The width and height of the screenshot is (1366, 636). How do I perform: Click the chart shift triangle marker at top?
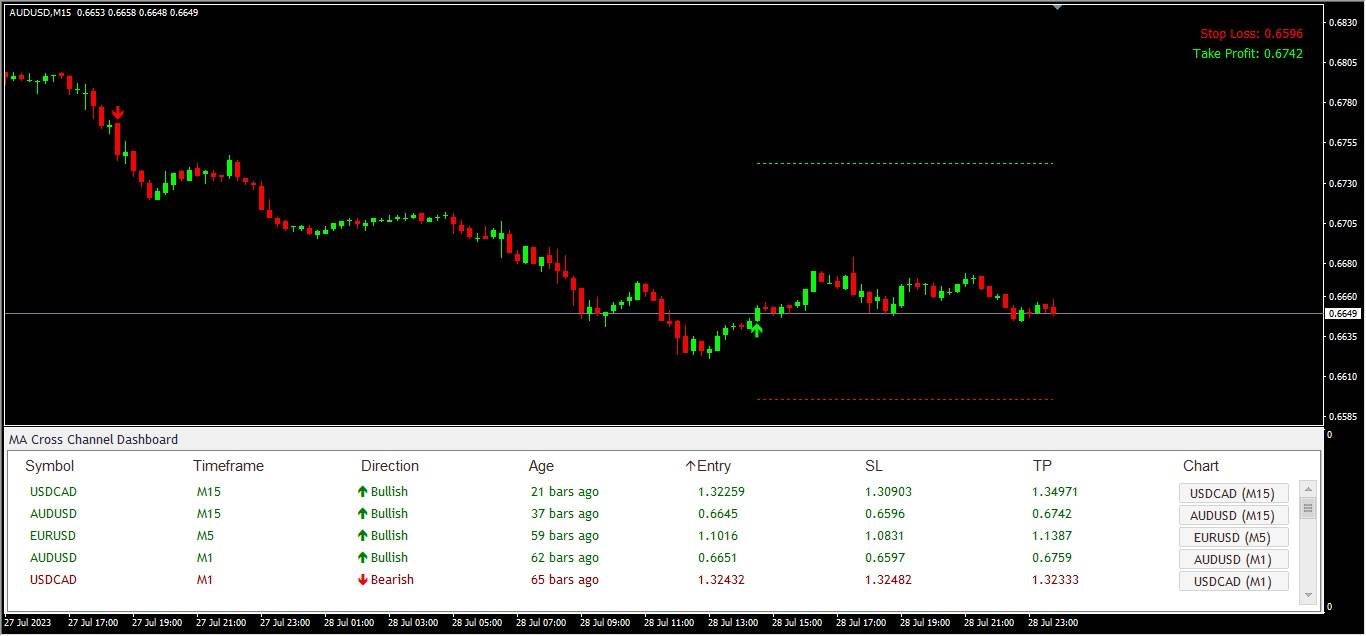pos(1058,6)
